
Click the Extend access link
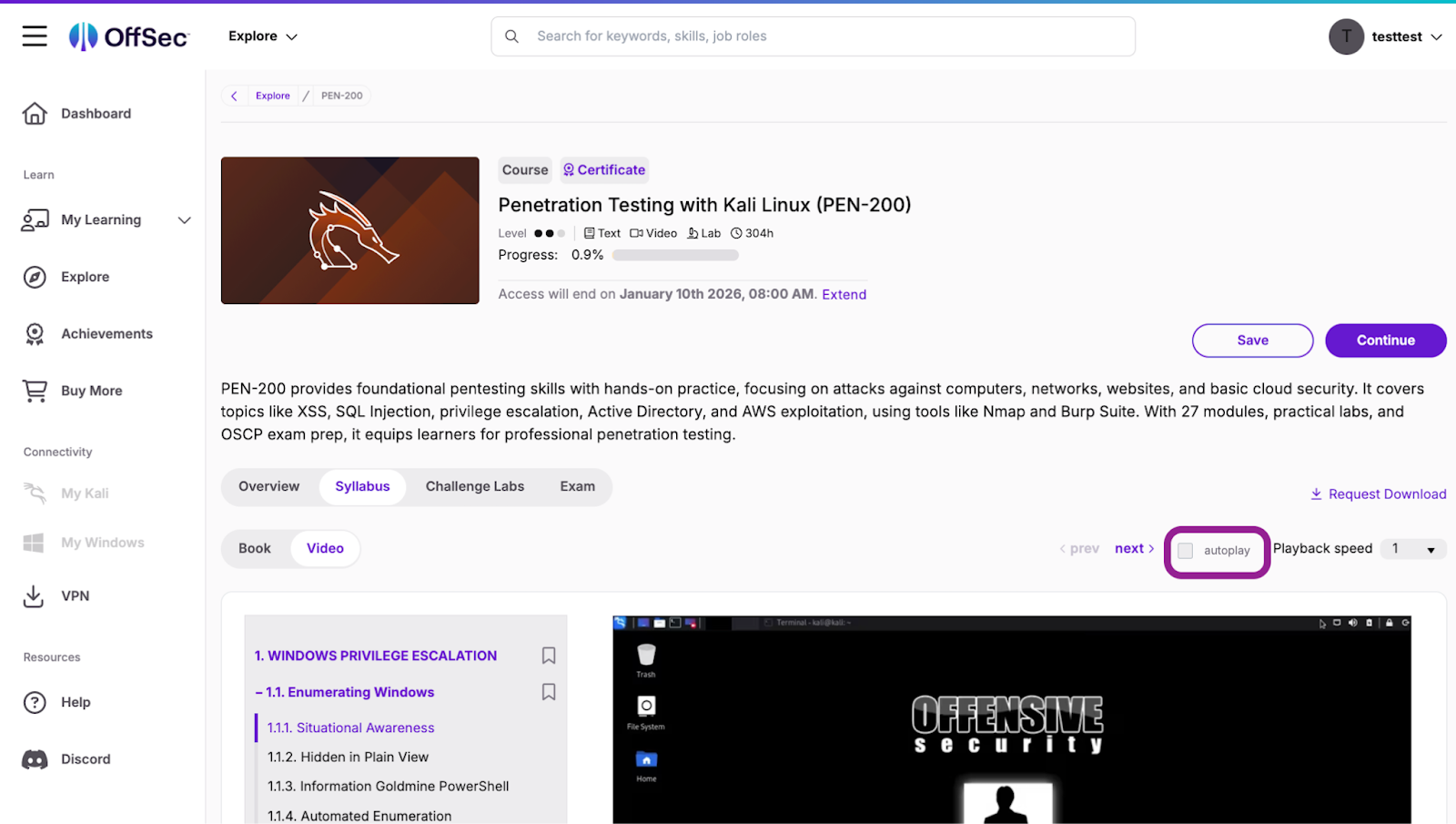pos(844,294)
